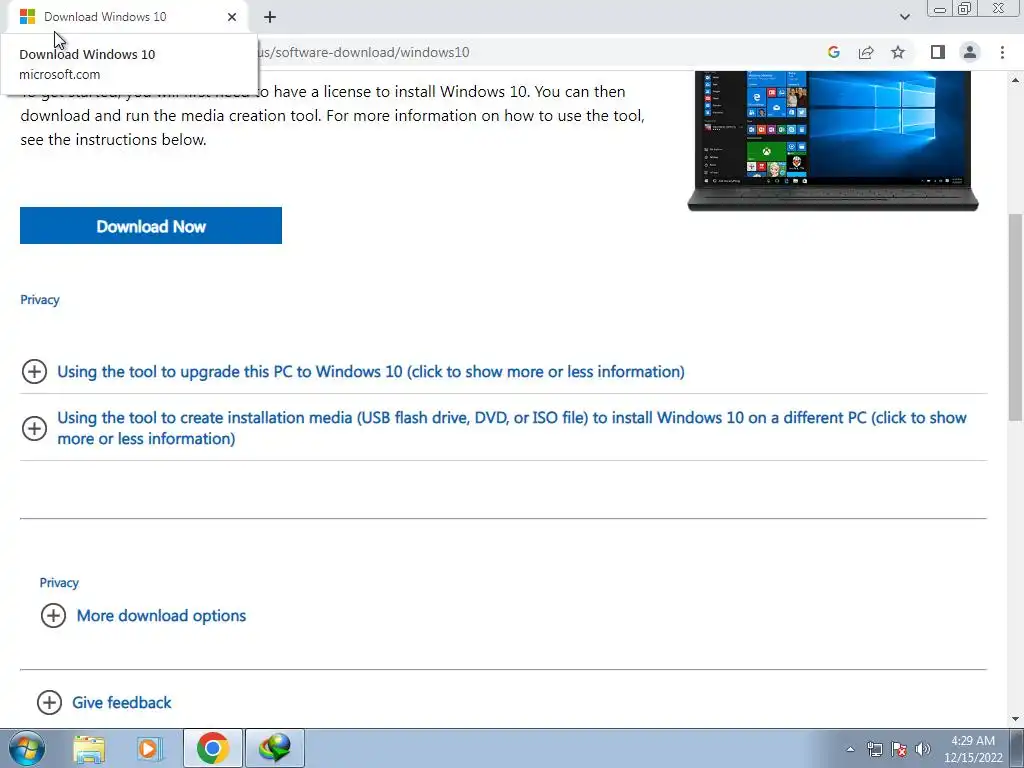1024x768 pixels.
Task: Open Action Center flag icon
Action: pyautogui.click(x=899, y=749)
